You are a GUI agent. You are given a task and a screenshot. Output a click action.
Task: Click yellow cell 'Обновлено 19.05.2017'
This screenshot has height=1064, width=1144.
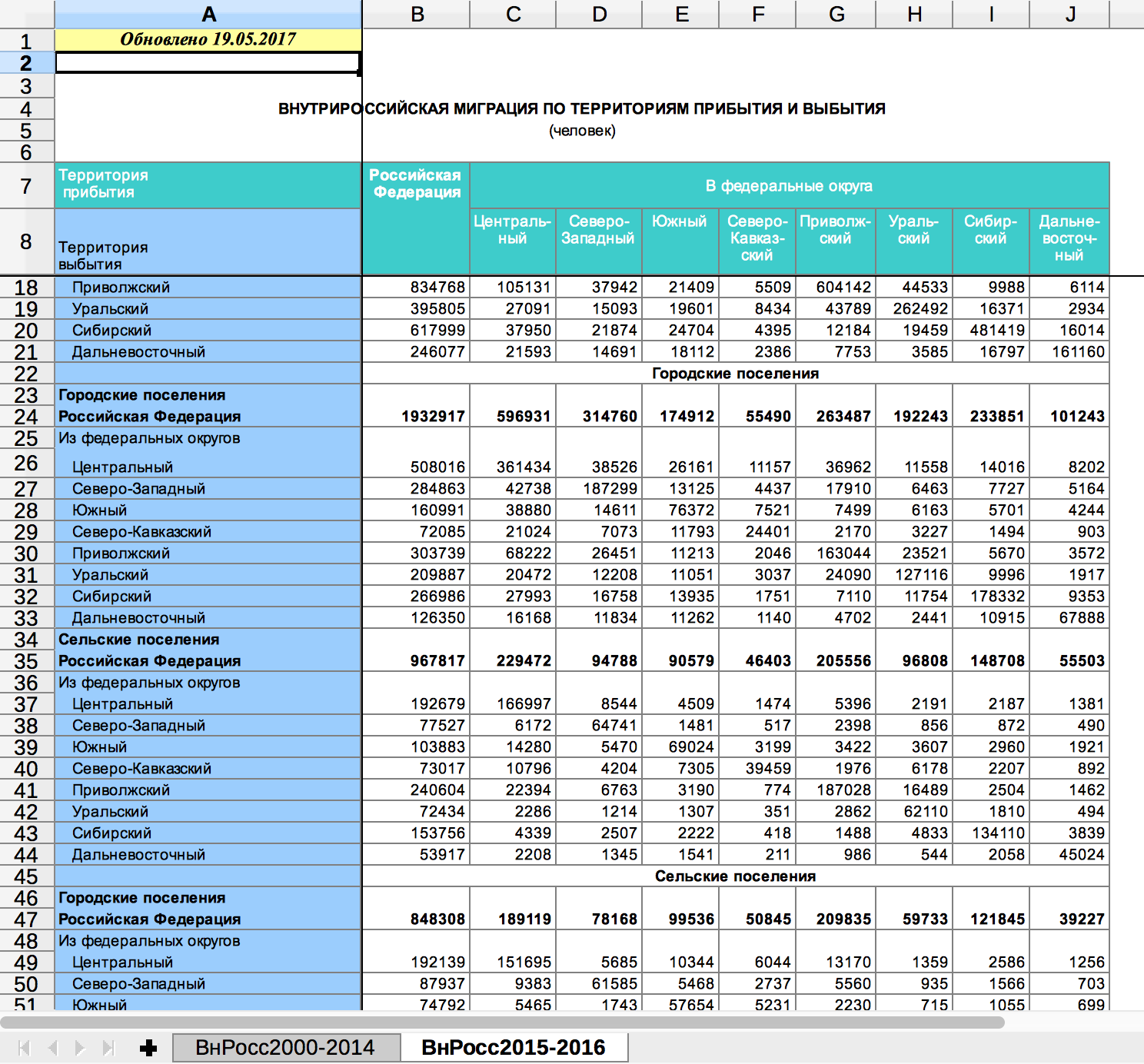coord(208,40)
